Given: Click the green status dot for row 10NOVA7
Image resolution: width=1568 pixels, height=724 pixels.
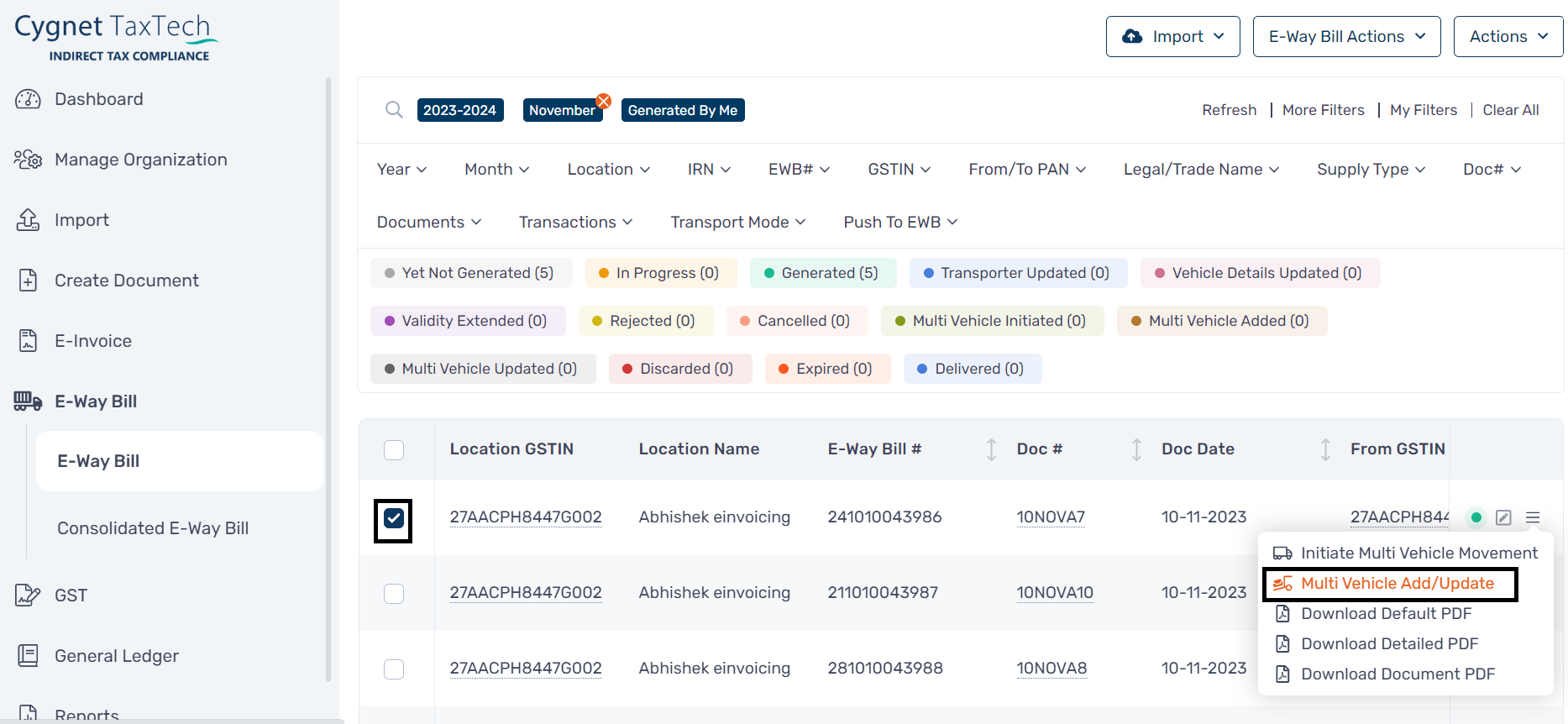Looking at the screenshot, I should (1476, 517).
